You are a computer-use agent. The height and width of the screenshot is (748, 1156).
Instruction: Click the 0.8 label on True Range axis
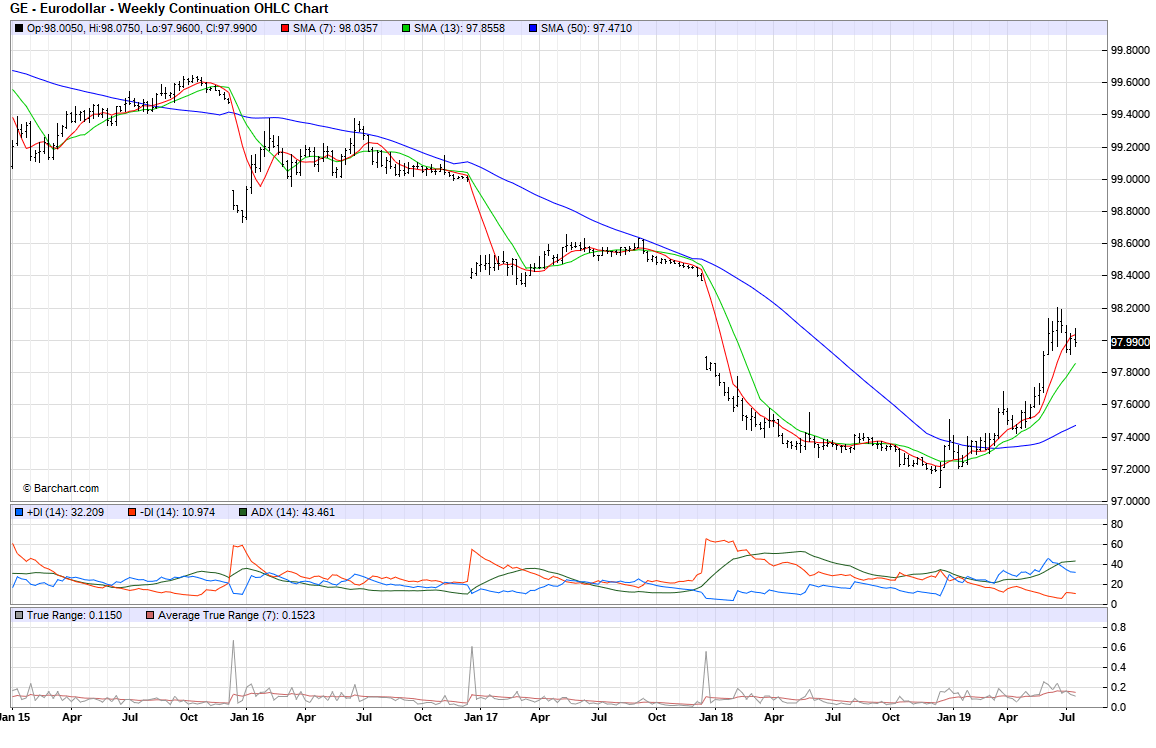1118,628
